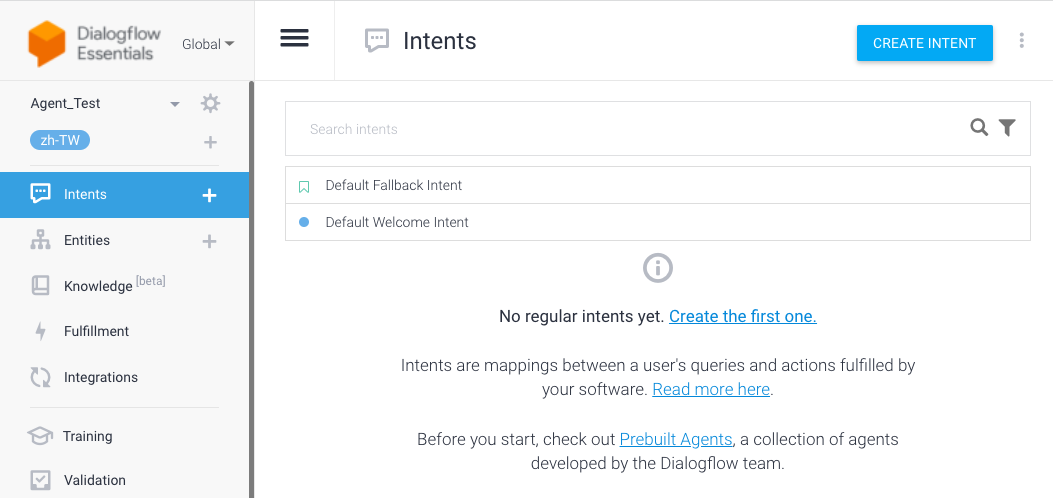
Task: Click the search magnifier icon
Action: pos(979,128)
